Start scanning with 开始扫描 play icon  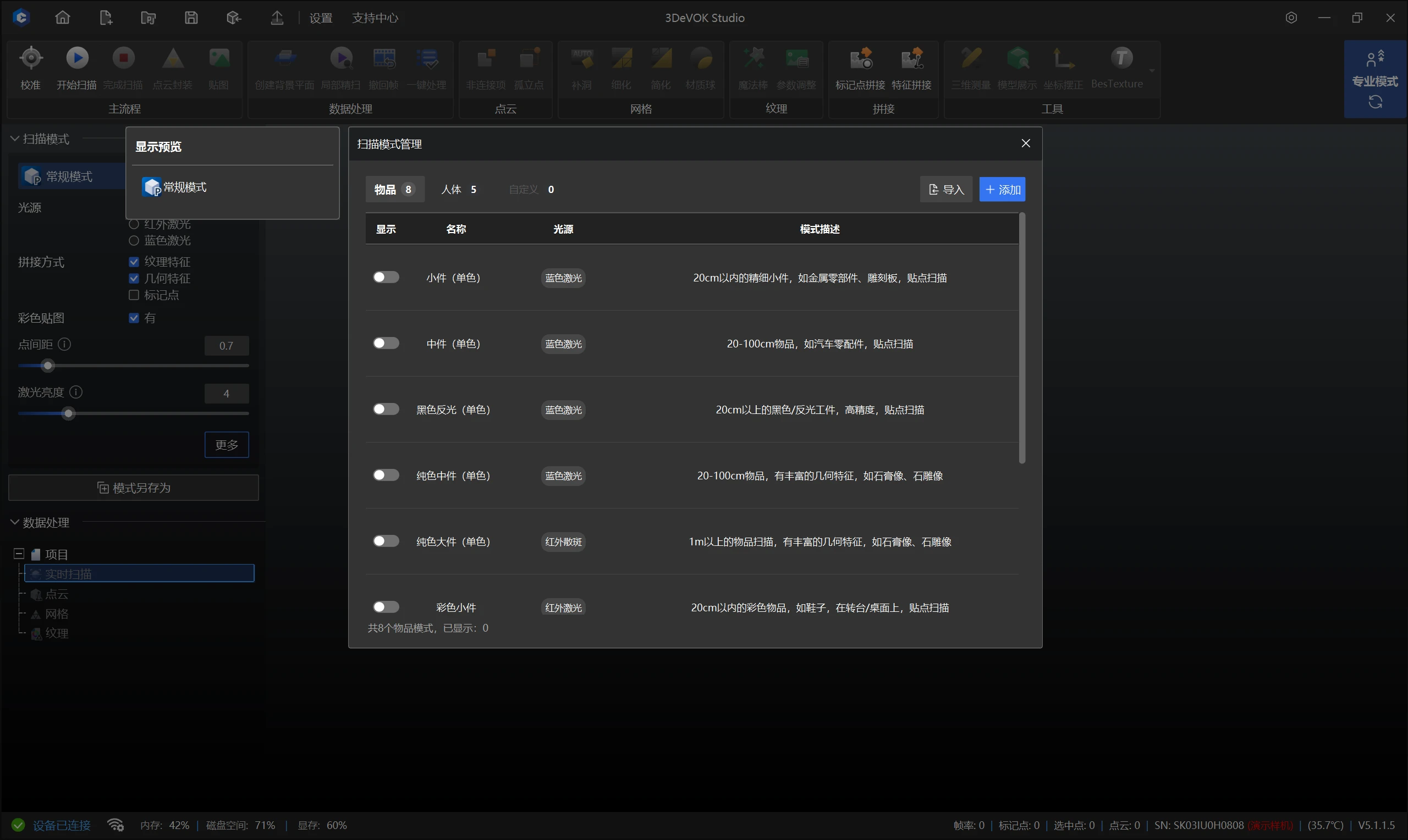(x=78, y=59)
